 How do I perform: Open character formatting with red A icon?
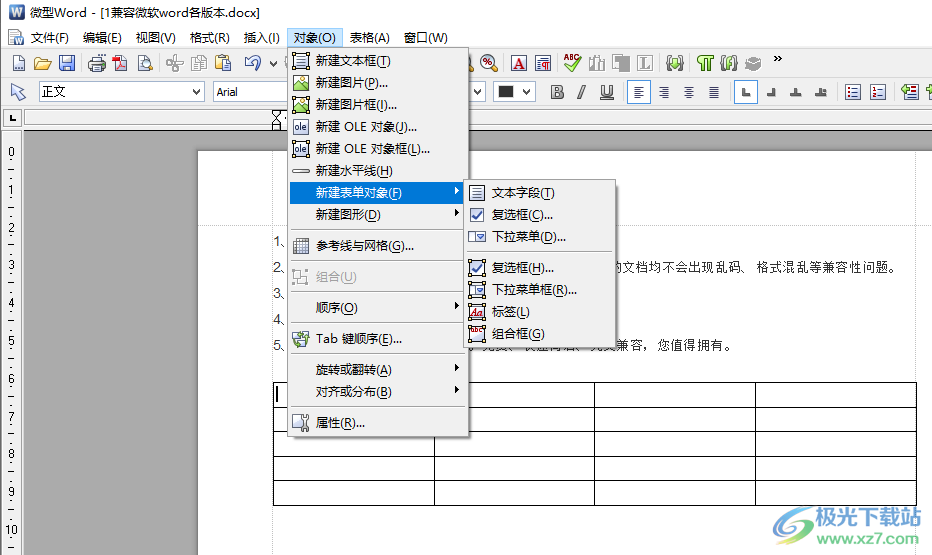pos(518,63)
